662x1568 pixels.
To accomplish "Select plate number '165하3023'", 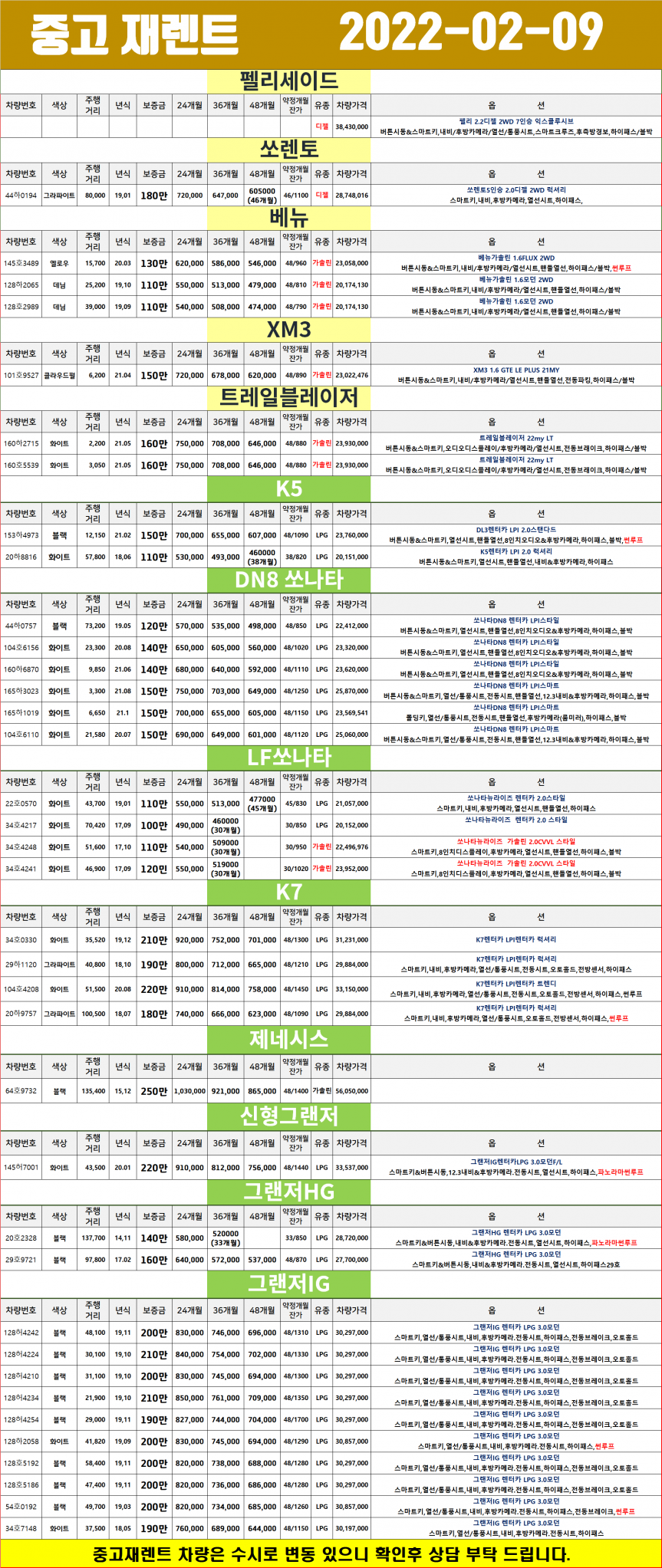I will [x=21, y=691].
